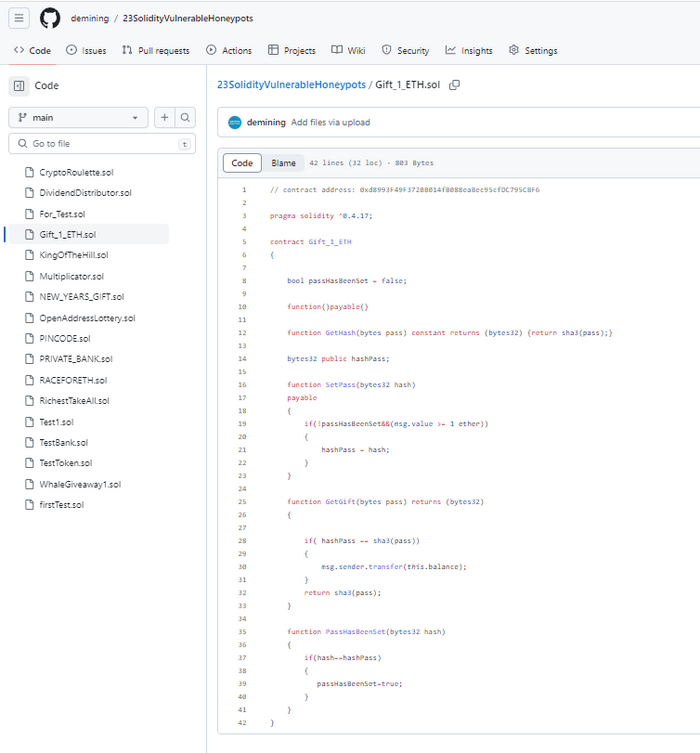Go to the Actions tab

229,50
